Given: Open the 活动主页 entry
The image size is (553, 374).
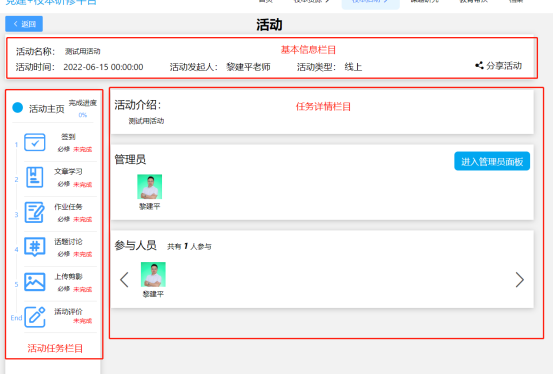Looking at the screenshot, I should point(47,109).
